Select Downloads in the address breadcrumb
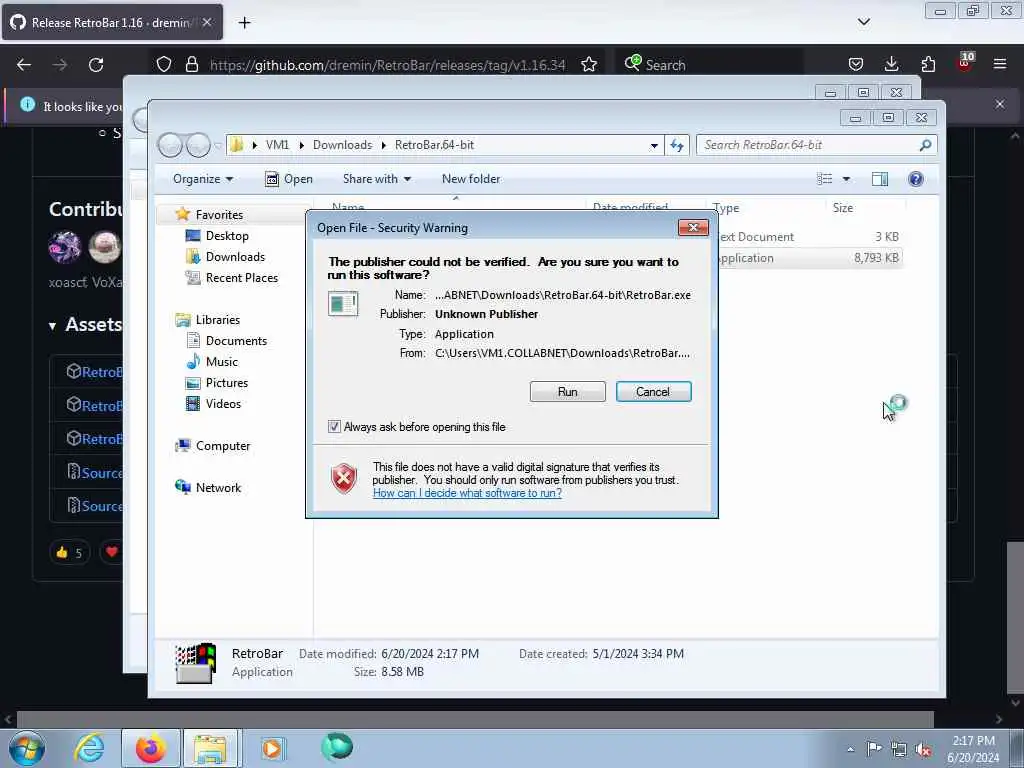The image size is (1024, 768). click(342, 145)
